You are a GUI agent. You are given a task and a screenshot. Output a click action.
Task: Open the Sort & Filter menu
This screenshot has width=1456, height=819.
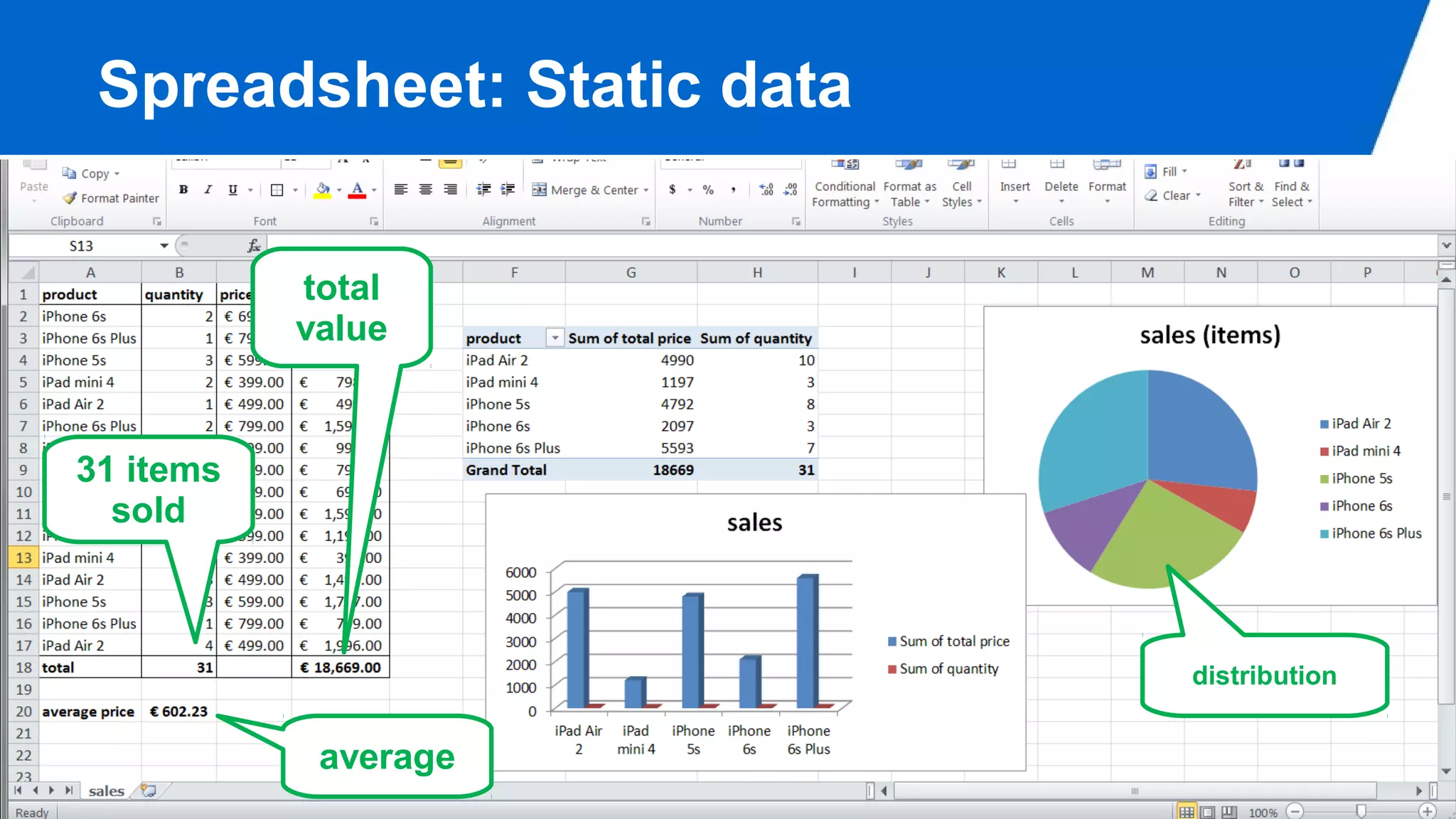(1246, 183)
